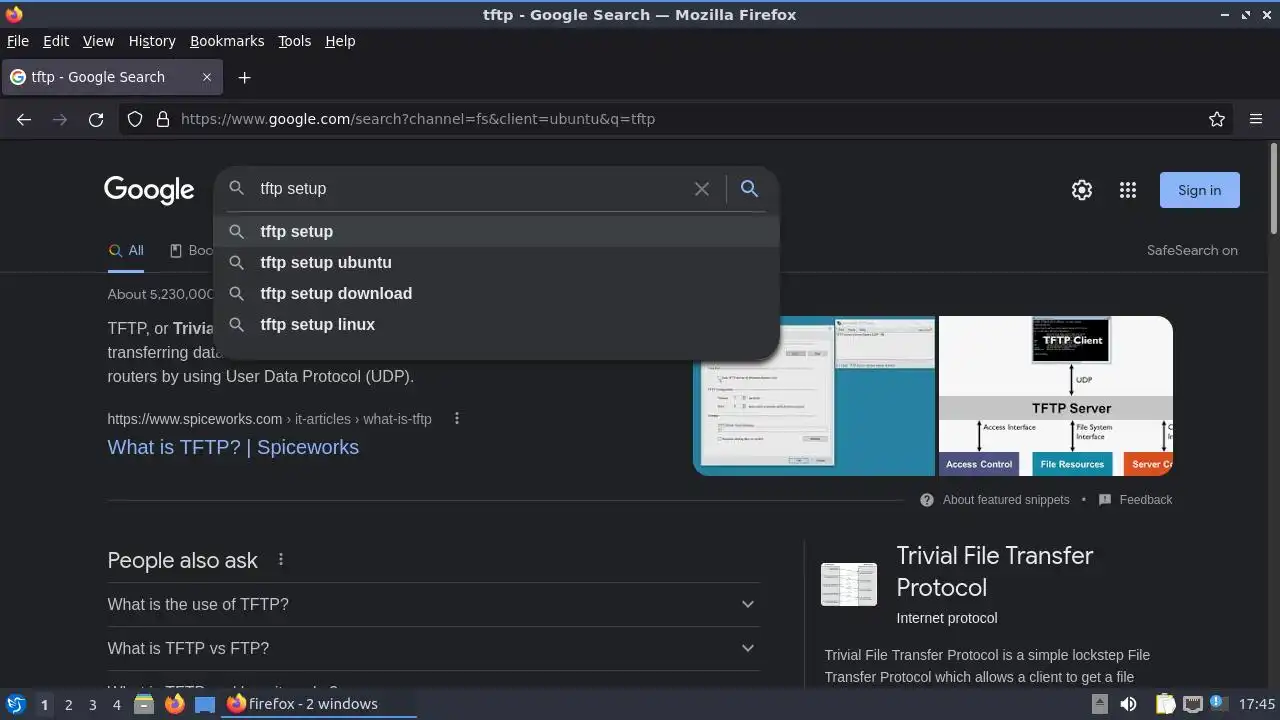Open the removable media tray icon
Screen dimensions: 1280x720
pos(1099,704)
